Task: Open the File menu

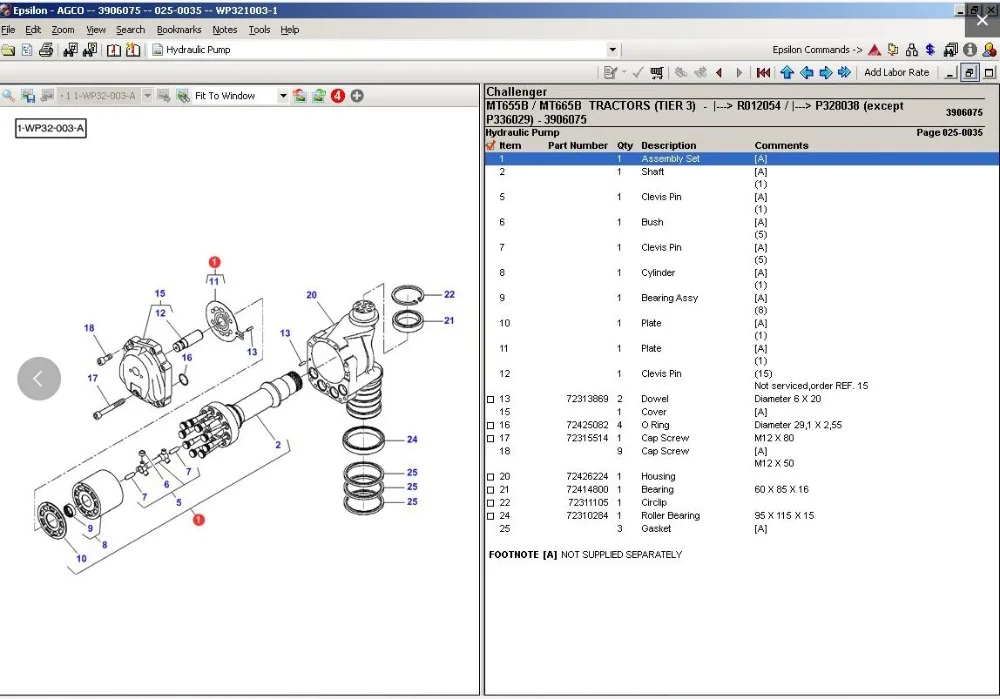Action: click(8, 29)
